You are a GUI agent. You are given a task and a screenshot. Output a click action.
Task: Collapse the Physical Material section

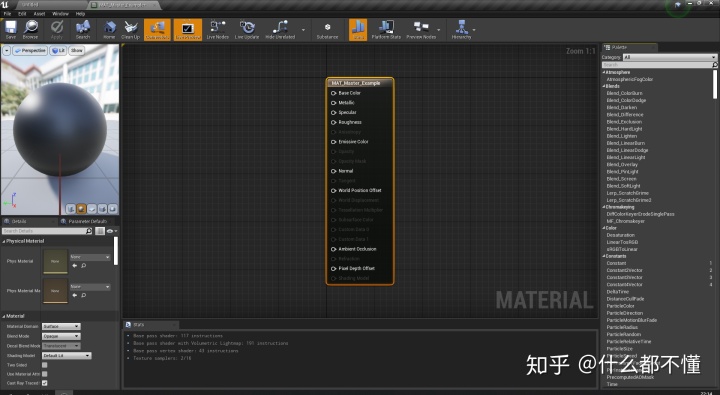4,241
